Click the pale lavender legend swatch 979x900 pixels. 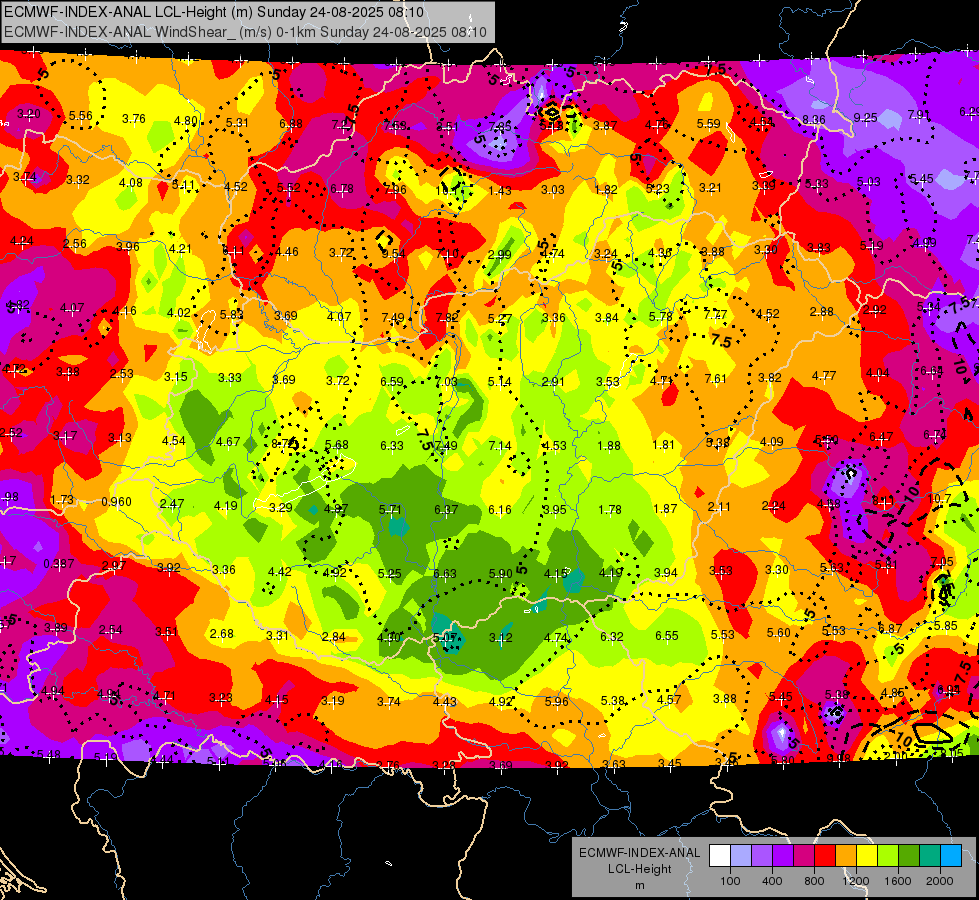(x=740, y=856)
